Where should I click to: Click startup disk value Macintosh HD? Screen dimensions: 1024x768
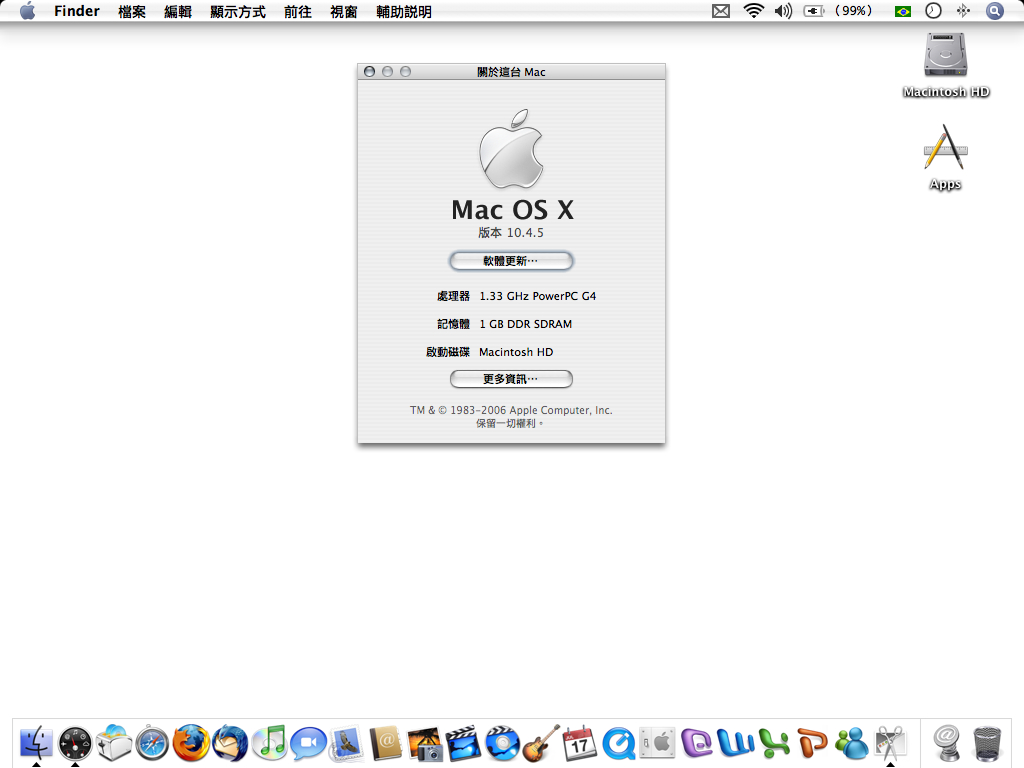(516, 352)
